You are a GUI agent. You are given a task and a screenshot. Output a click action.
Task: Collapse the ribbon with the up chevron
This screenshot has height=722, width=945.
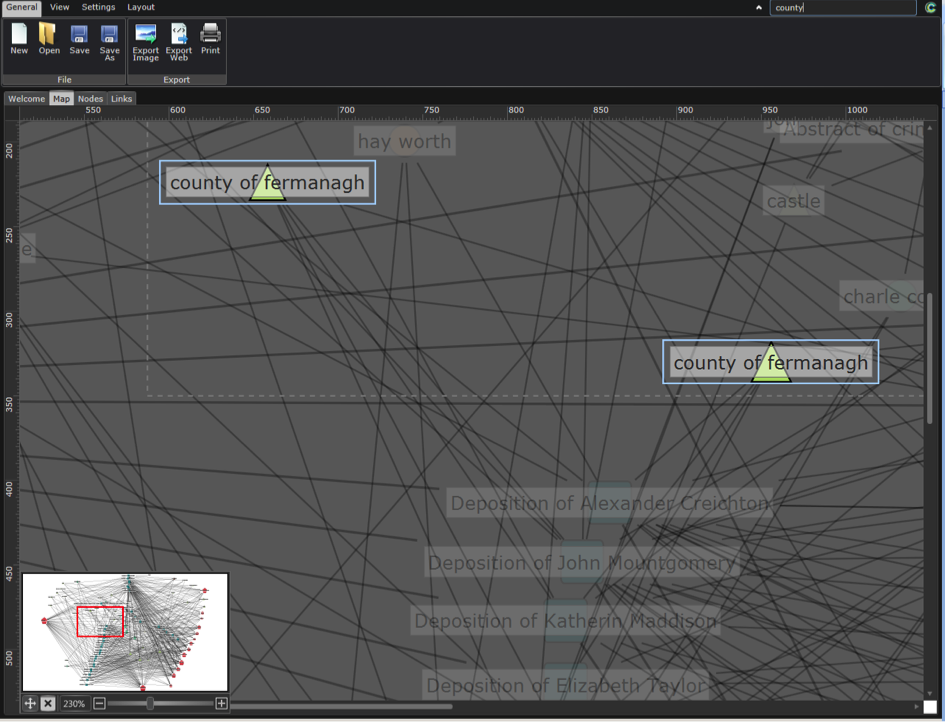pos(758,7)
